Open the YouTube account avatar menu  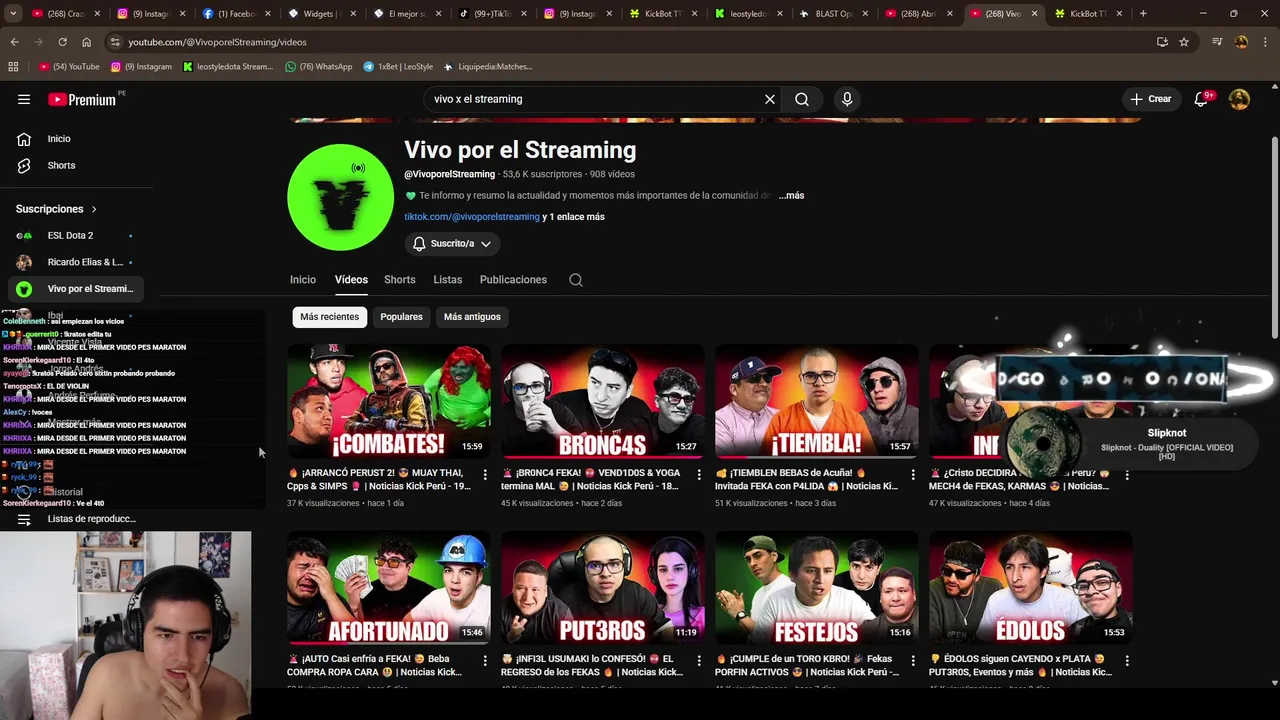tap(1239, 99)
